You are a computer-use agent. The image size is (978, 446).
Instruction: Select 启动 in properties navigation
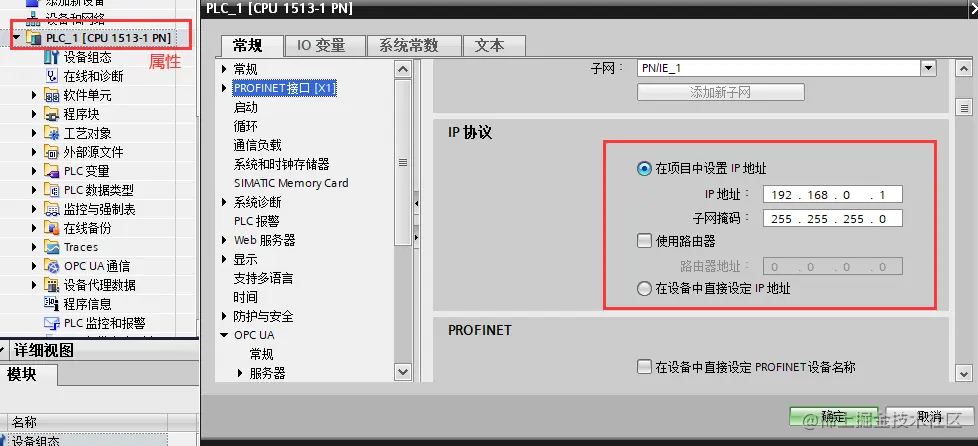coord(245,107)
